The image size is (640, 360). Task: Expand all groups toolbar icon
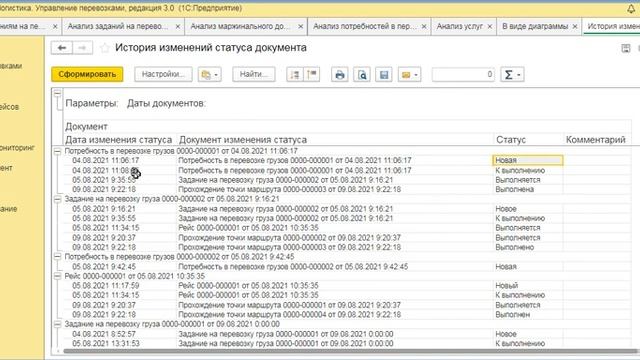click(x=312, y=75)
